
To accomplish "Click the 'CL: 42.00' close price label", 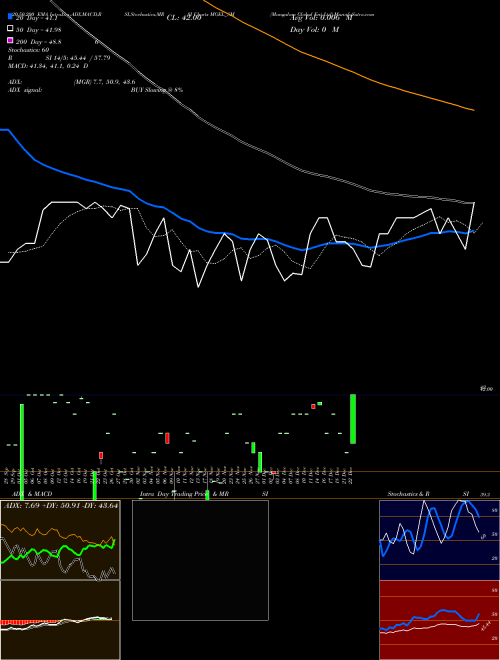I will point(184,18).
